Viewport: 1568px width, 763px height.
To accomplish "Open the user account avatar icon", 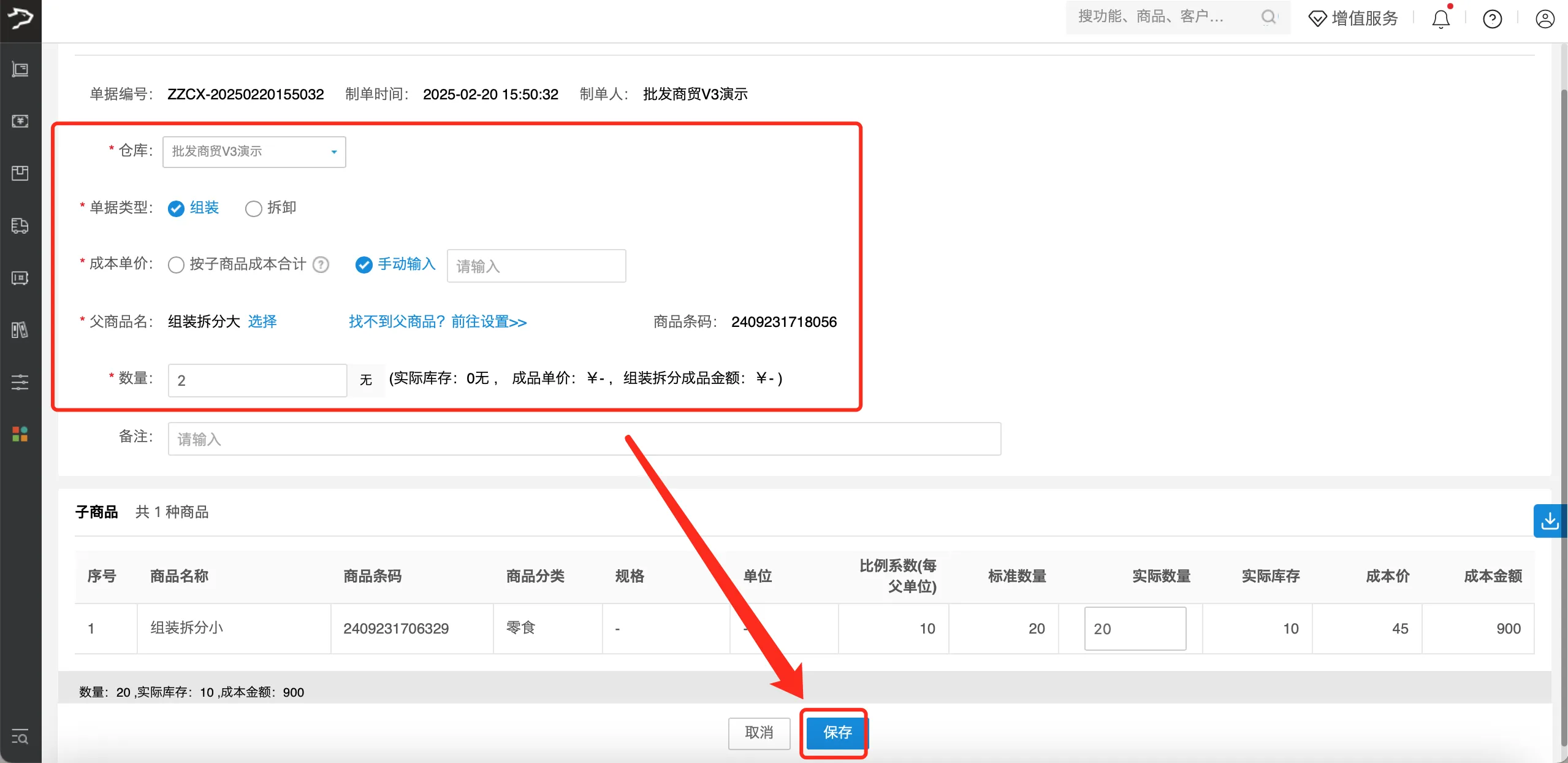I will click(x=1545, y=19).
